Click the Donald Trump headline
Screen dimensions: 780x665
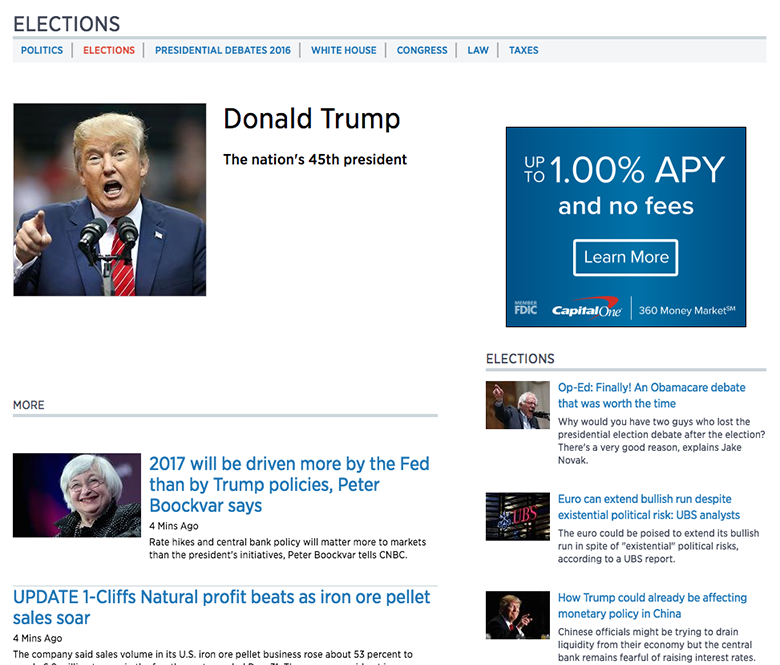click(311, 119)
